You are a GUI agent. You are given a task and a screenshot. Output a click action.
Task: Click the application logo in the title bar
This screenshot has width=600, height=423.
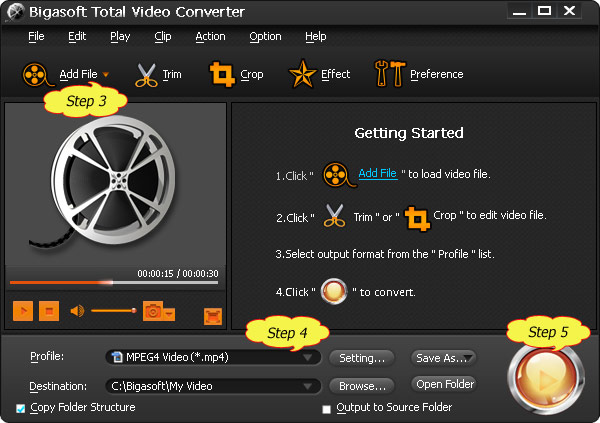(x=16, y=12)
